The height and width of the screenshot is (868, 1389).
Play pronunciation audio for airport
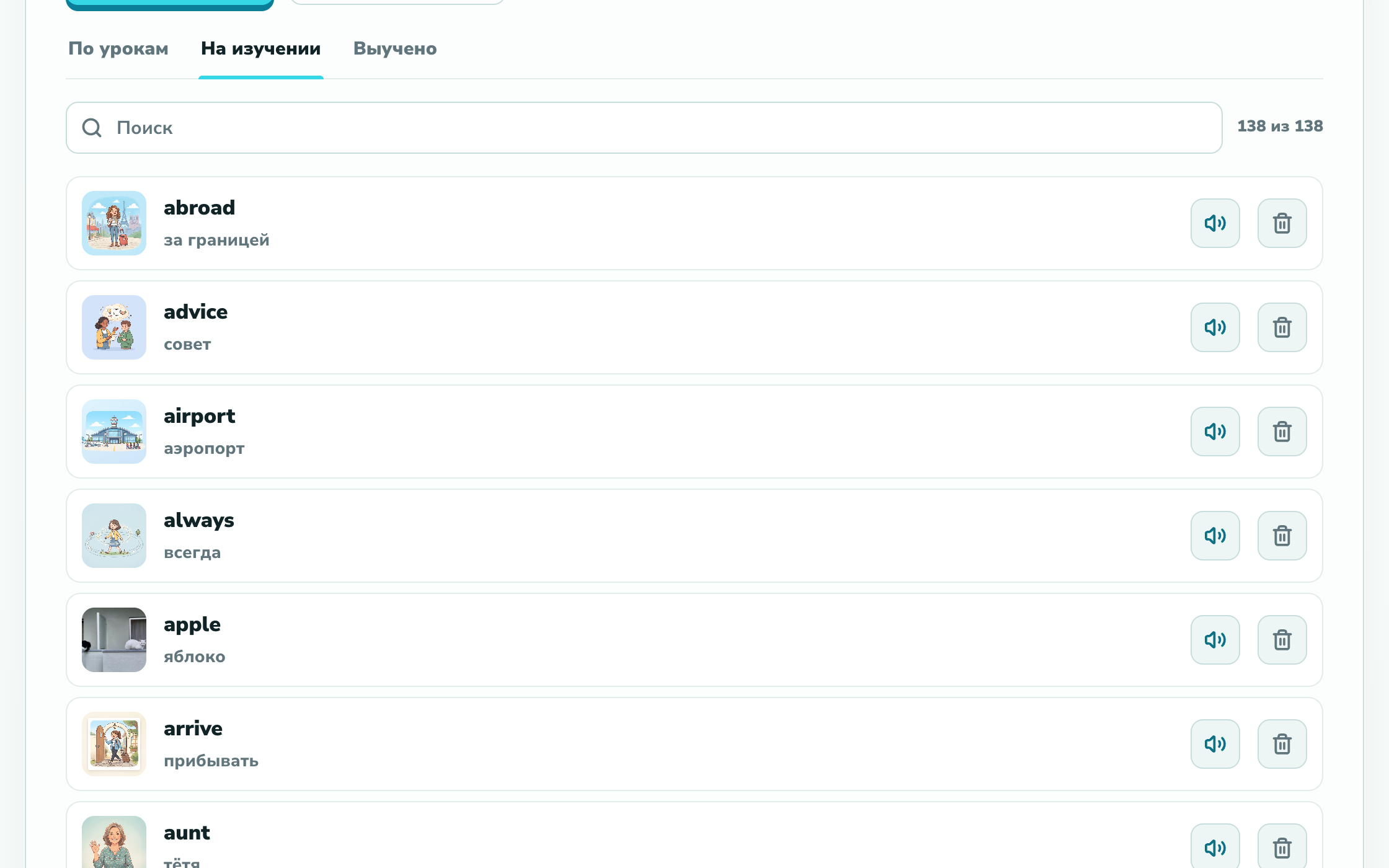point(1215,432)
